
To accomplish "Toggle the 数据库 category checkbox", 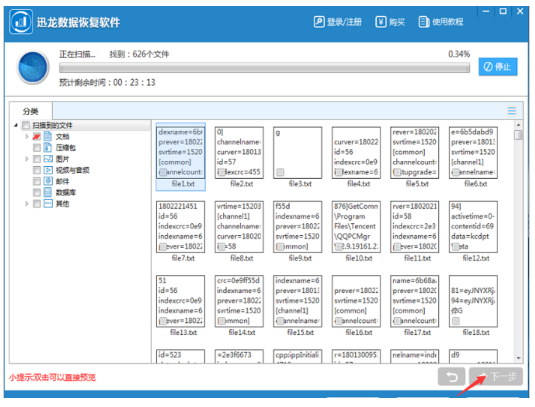I will 37,192.
